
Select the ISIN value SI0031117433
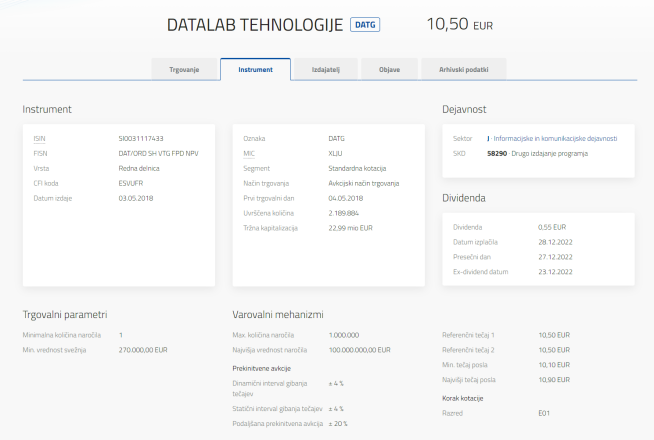tap(141, 138)
